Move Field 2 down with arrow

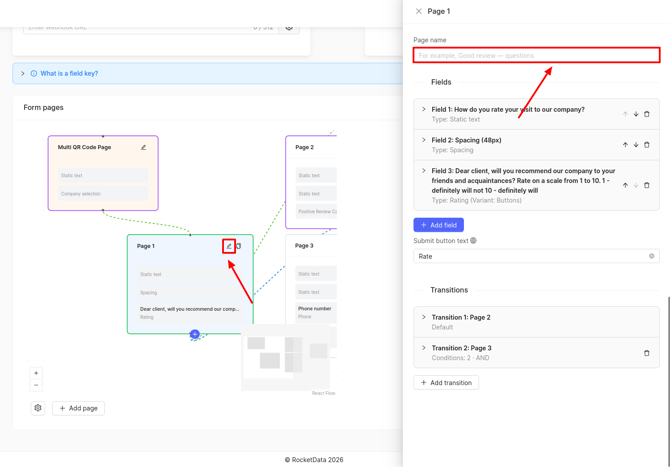point(636,145)
